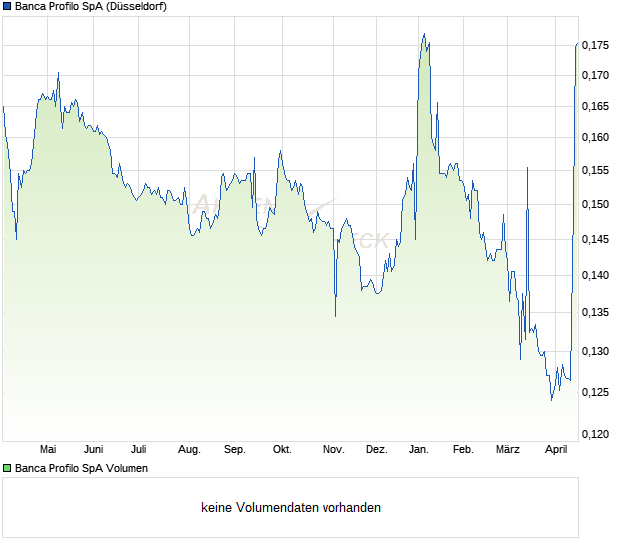Click the 0,155 price axis value
Screen dimensions: 620x546
click(595, 170)
